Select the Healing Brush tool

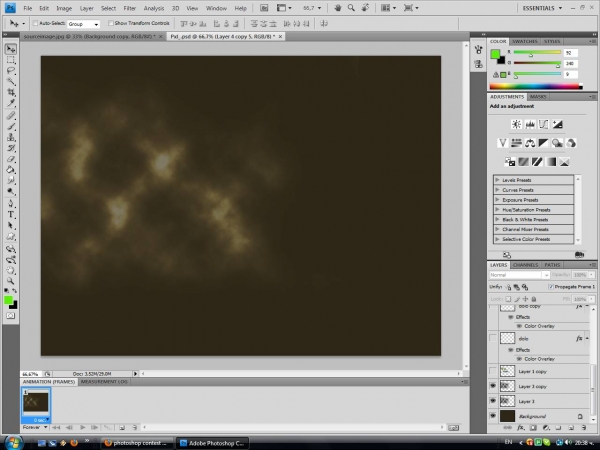click(11, 116)
